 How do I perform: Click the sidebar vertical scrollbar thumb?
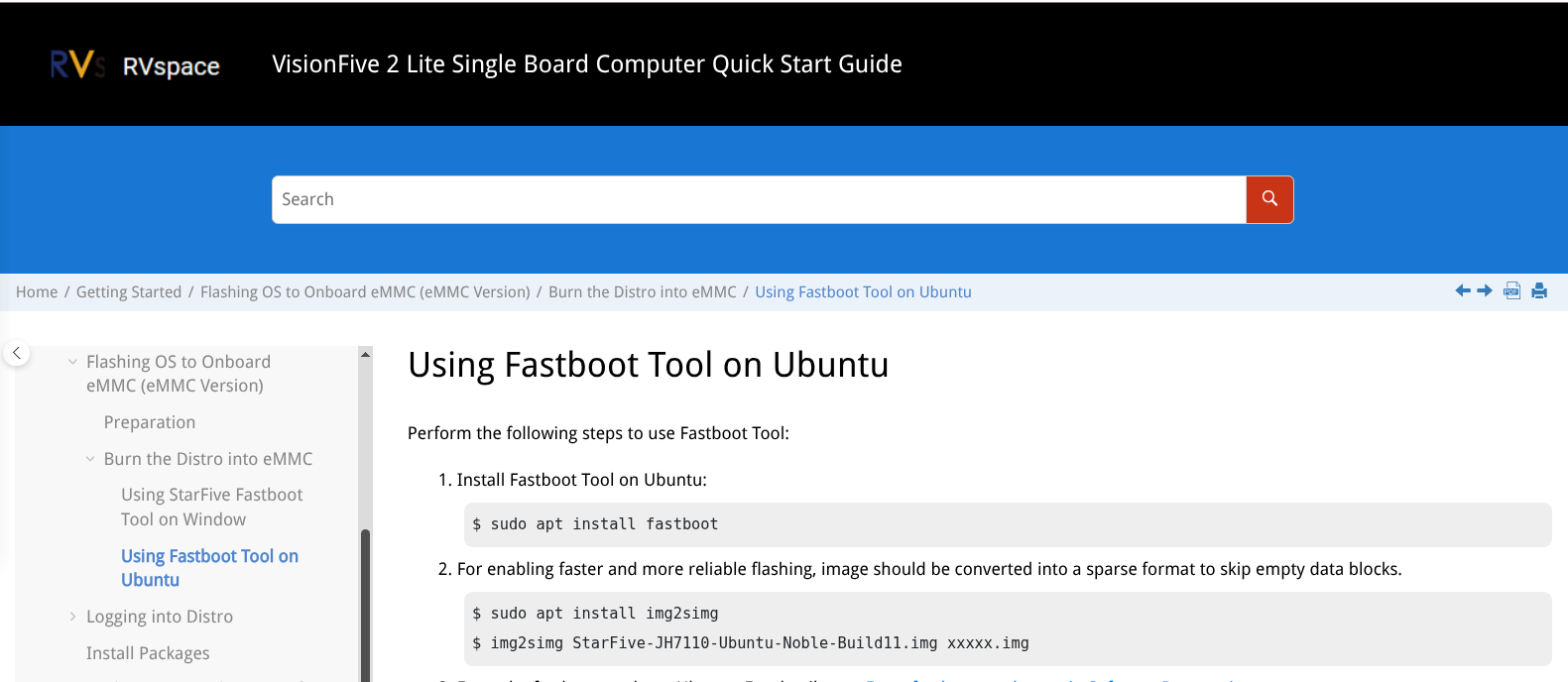pos(365,605)
